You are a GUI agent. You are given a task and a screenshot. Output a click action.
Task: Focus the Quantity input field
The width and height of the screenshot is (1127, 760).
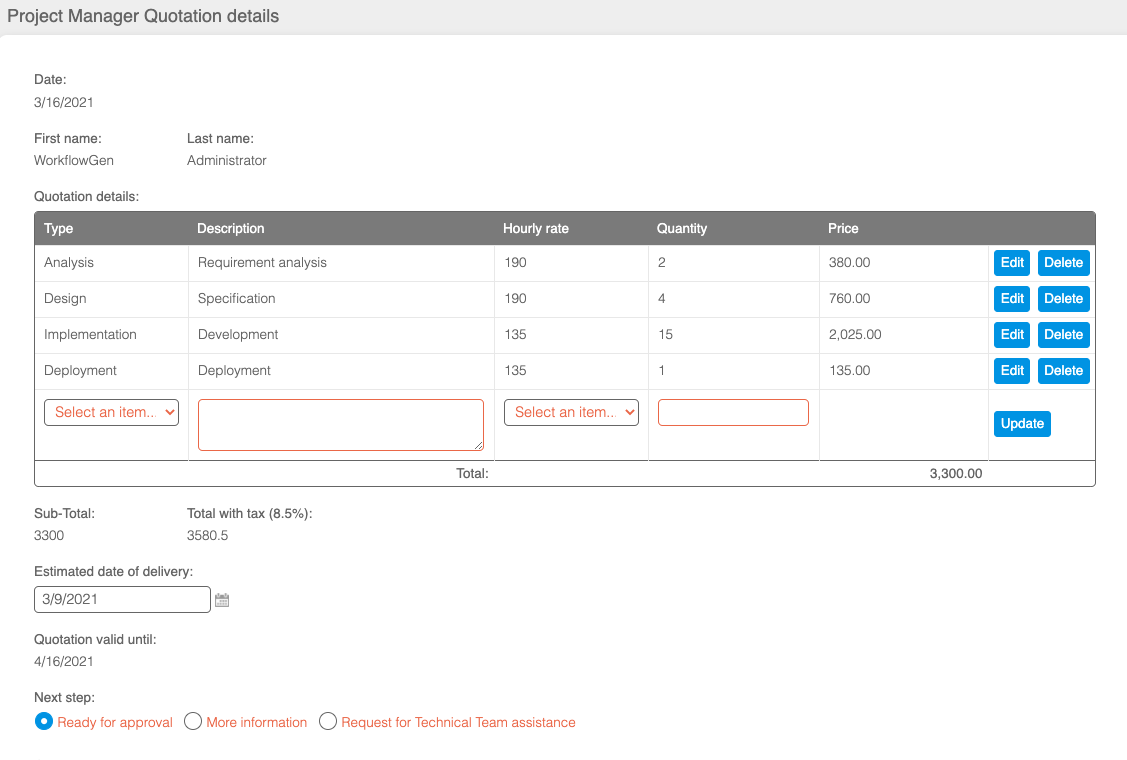click(x=733, y=412)
